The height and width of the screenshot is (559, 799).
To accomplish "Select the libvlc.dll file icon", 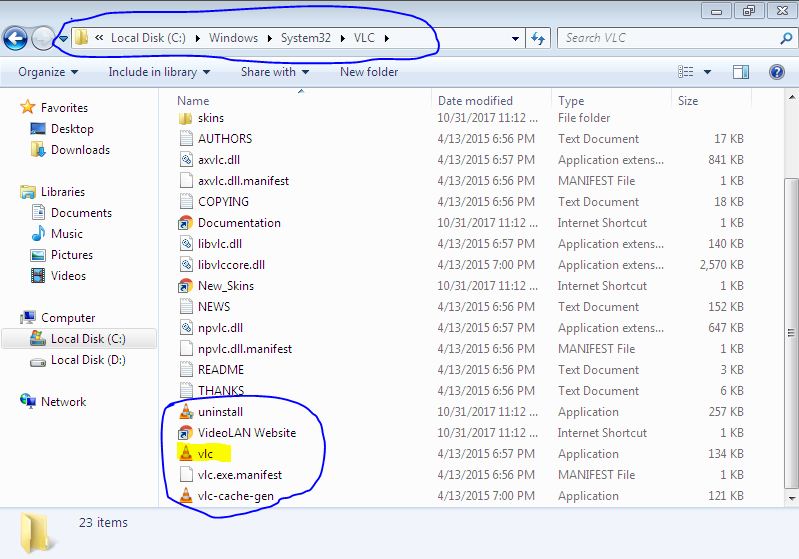I will click(186, 244).
